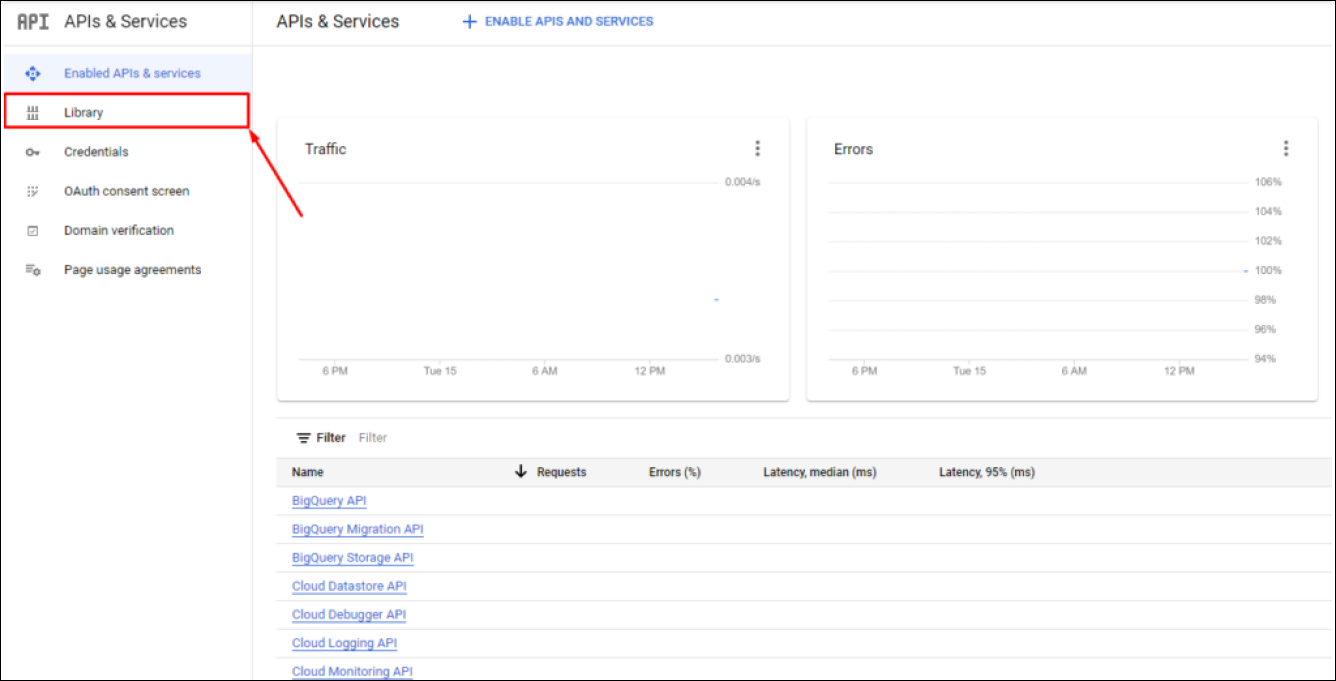The image size is (1336, 681).
Task: Sort by Requests column header
Action: 561,472
